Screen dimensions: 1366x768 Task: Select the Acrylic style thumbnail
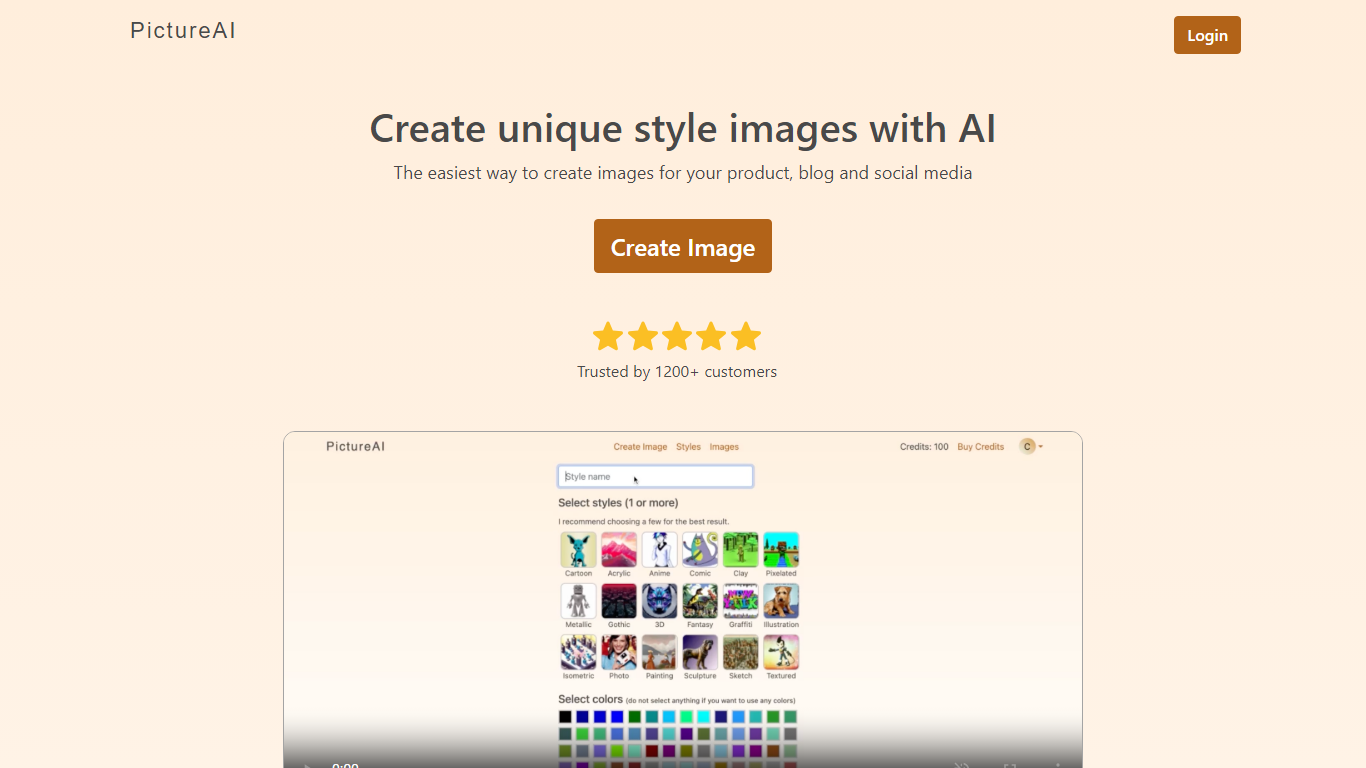pyautogui.click(x=619, y=550)
